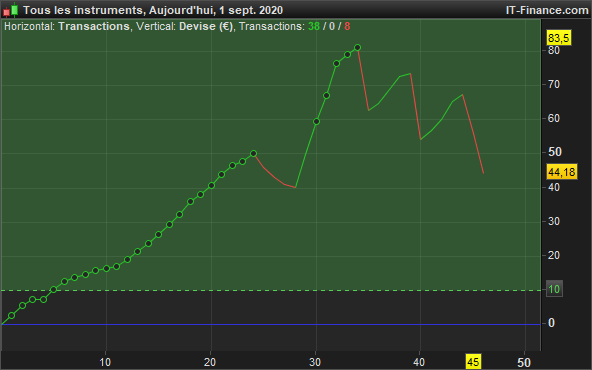
Task: Click the yellow 83,5 price label
Action: tap(559, 38)
